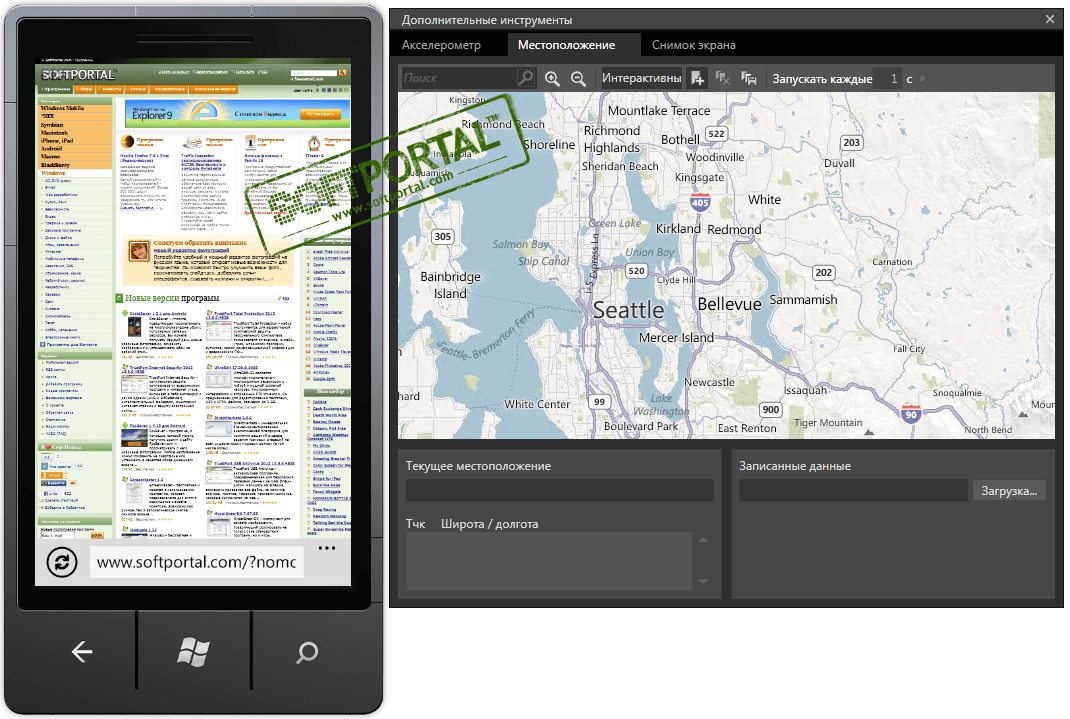Click the route 99 marker near White Center
The height and width of the screenshot is (719, 1070).
(x=599, y=402)
